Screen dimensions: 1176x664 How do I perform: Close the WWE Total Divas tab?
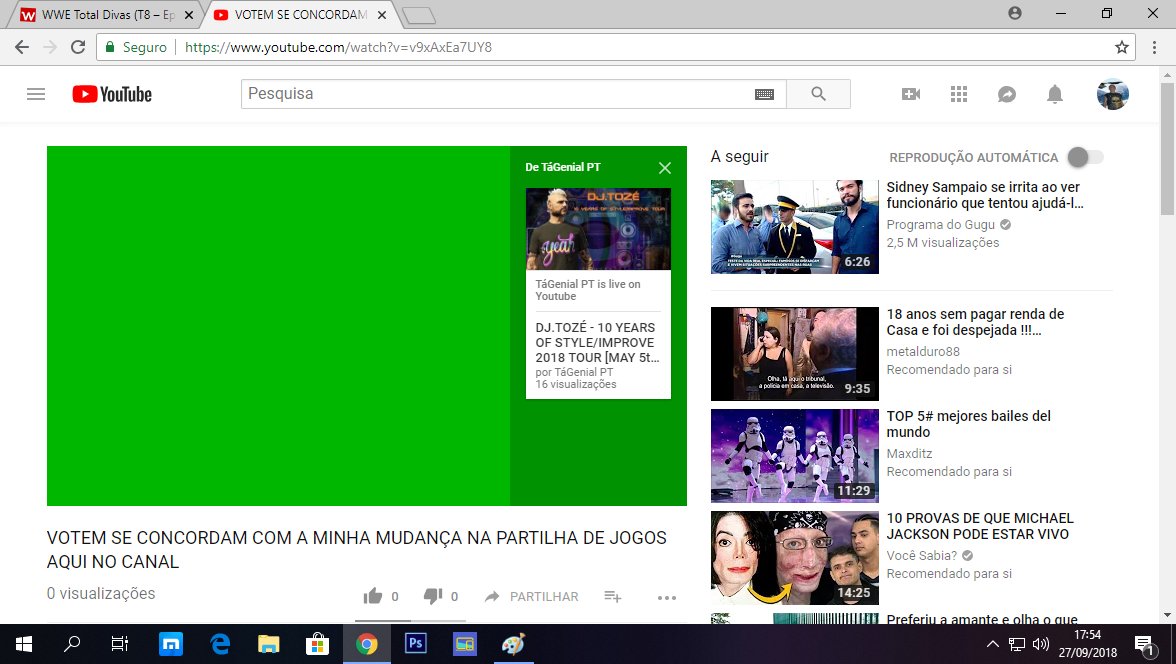coord(189,15)
